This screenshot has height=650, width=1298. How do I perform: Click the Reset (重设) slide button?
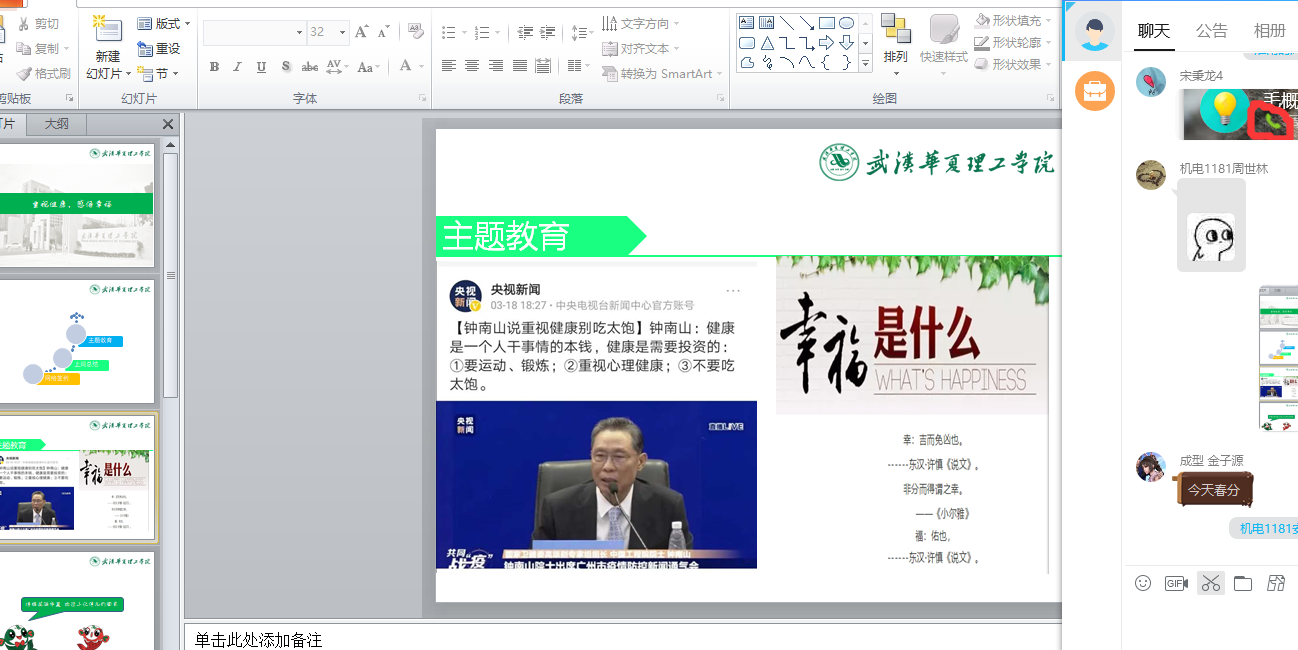(160, 48)
